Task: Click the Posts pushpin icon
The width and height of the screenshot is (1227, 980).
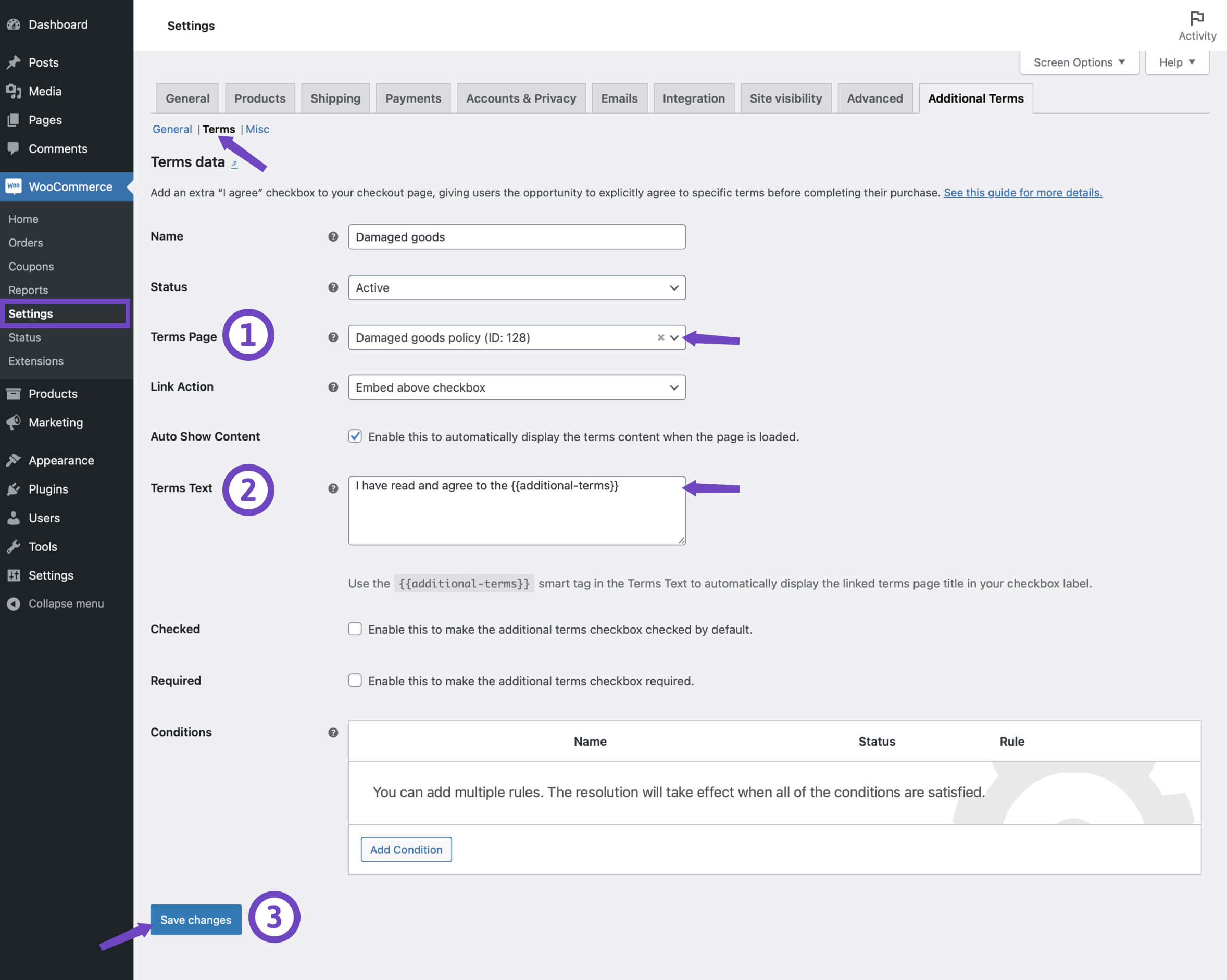Action: (14, 62)
